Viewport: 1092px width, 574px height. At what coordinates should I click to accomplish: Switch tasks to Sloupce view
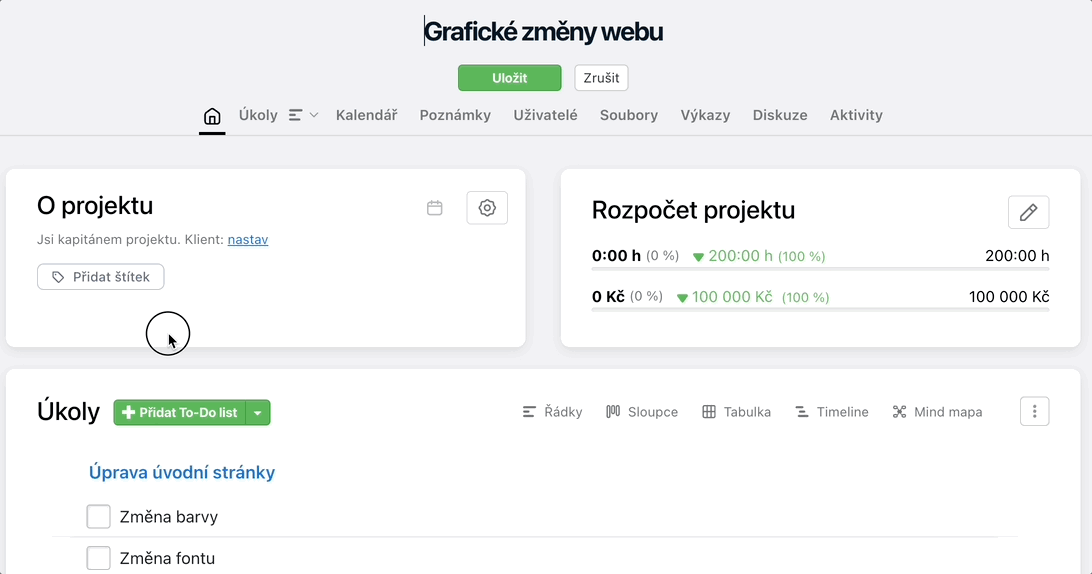(641, 412)
